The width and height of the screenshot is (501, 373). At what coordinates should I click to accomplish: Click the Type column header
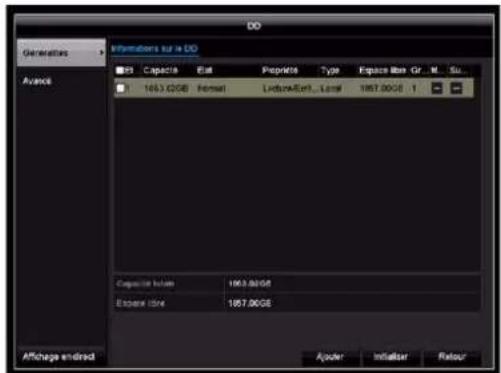[330, 70]
